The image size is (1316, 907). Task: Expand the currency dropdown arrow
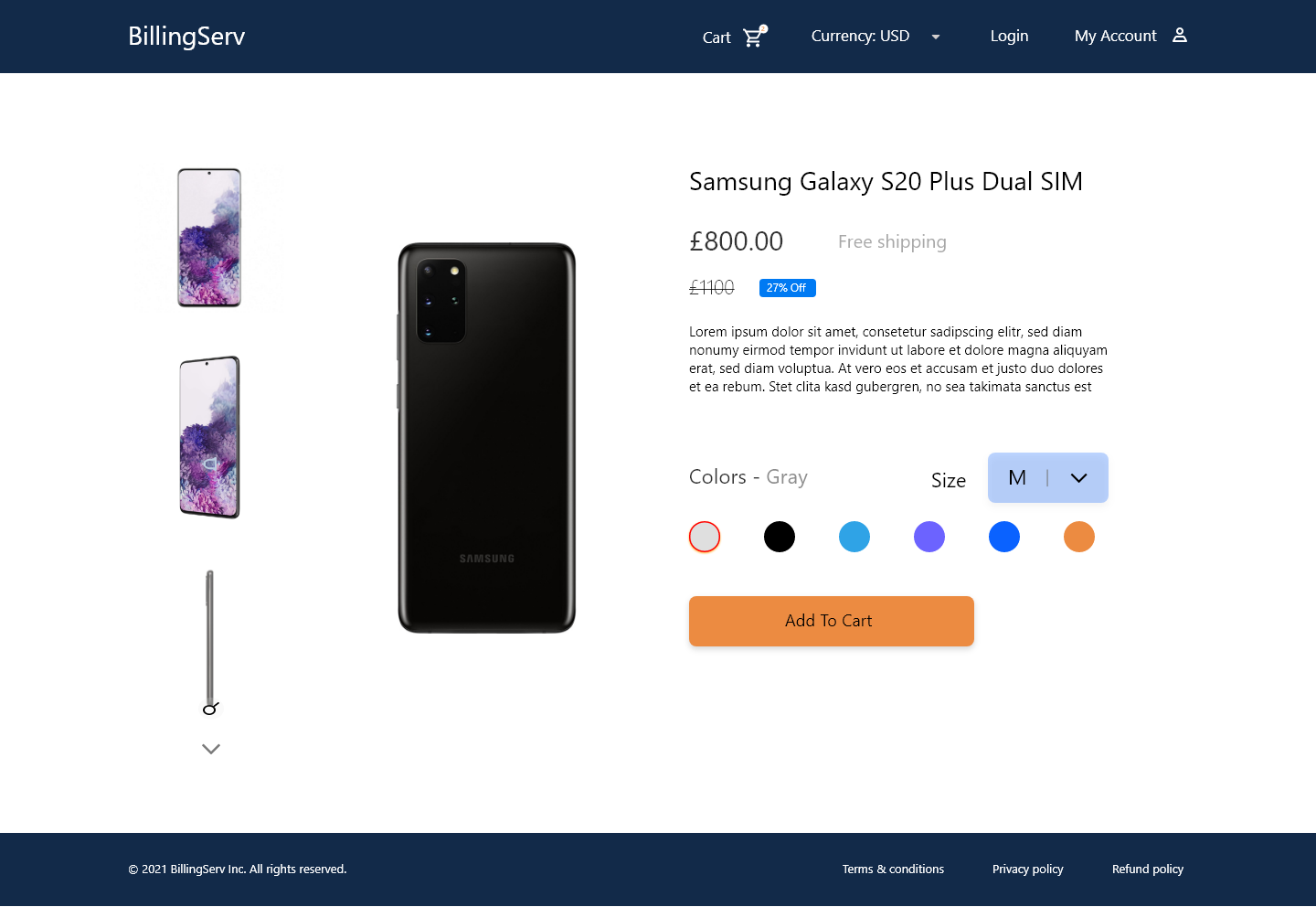(936, 37)
